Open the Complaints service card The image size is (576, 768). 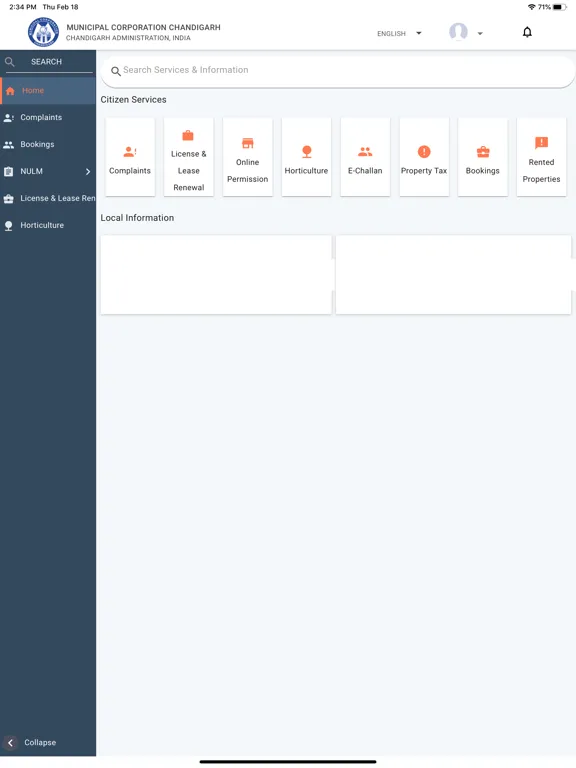click(x=130, y=157)
